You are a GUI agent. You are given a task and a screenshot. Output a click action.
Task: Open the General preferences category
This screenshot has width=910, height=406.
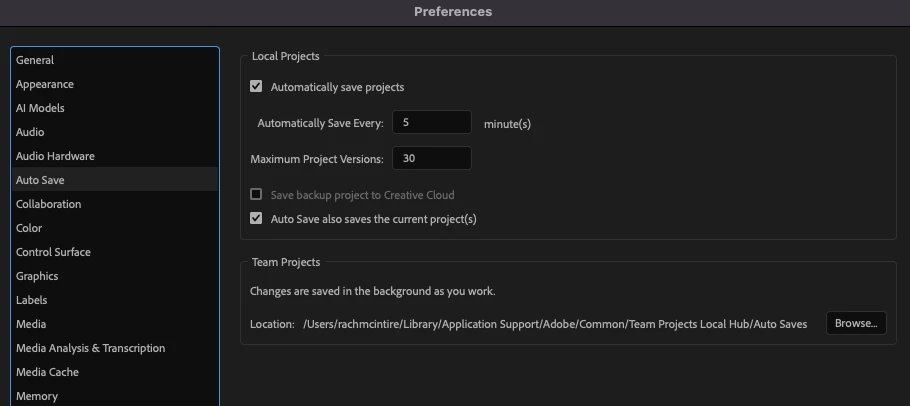(35, 60)
